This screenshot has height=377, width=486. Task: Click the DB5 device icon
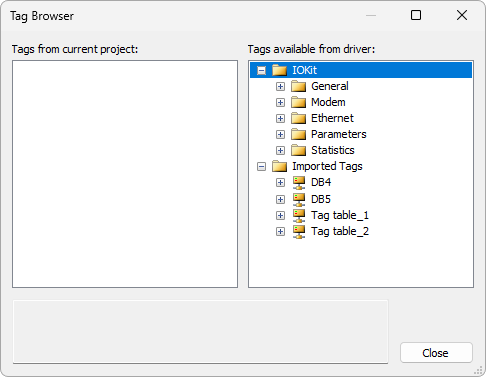coord(299,199)
